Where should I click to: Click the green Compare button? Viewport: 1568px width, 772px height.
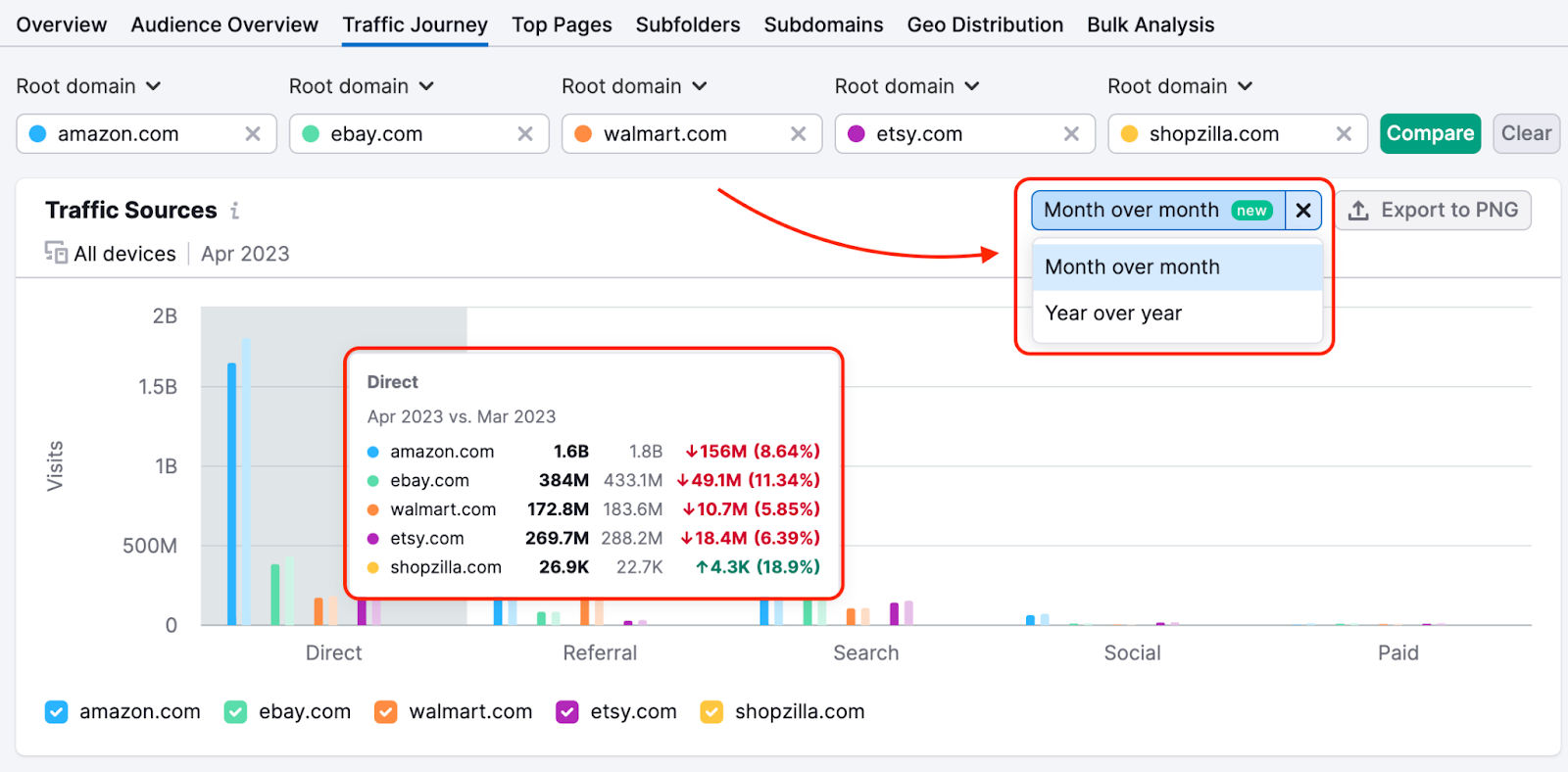(1431, 133)
